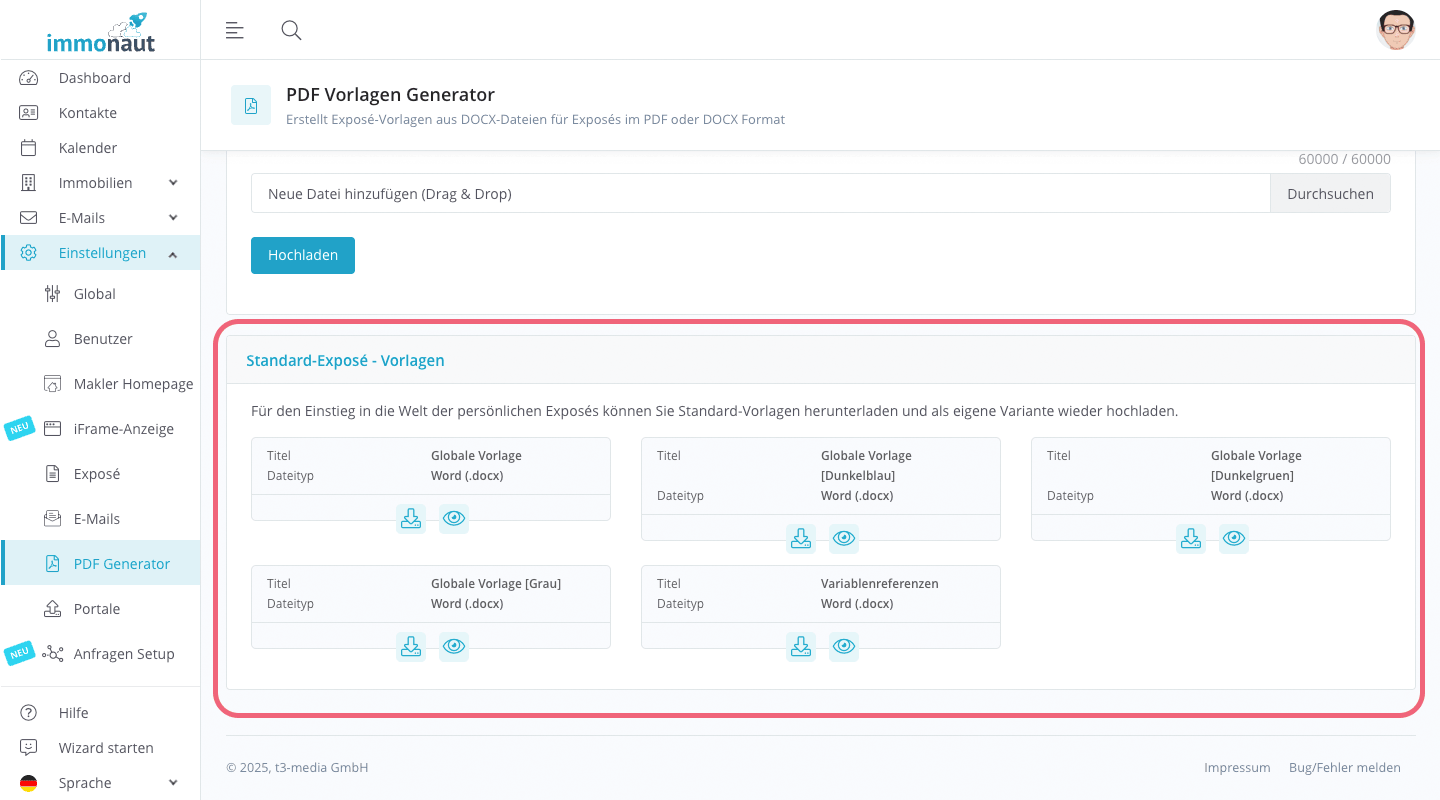1440x800 pixels.
Task: Click the Durchsuchen browse button
Action: 1330,194
